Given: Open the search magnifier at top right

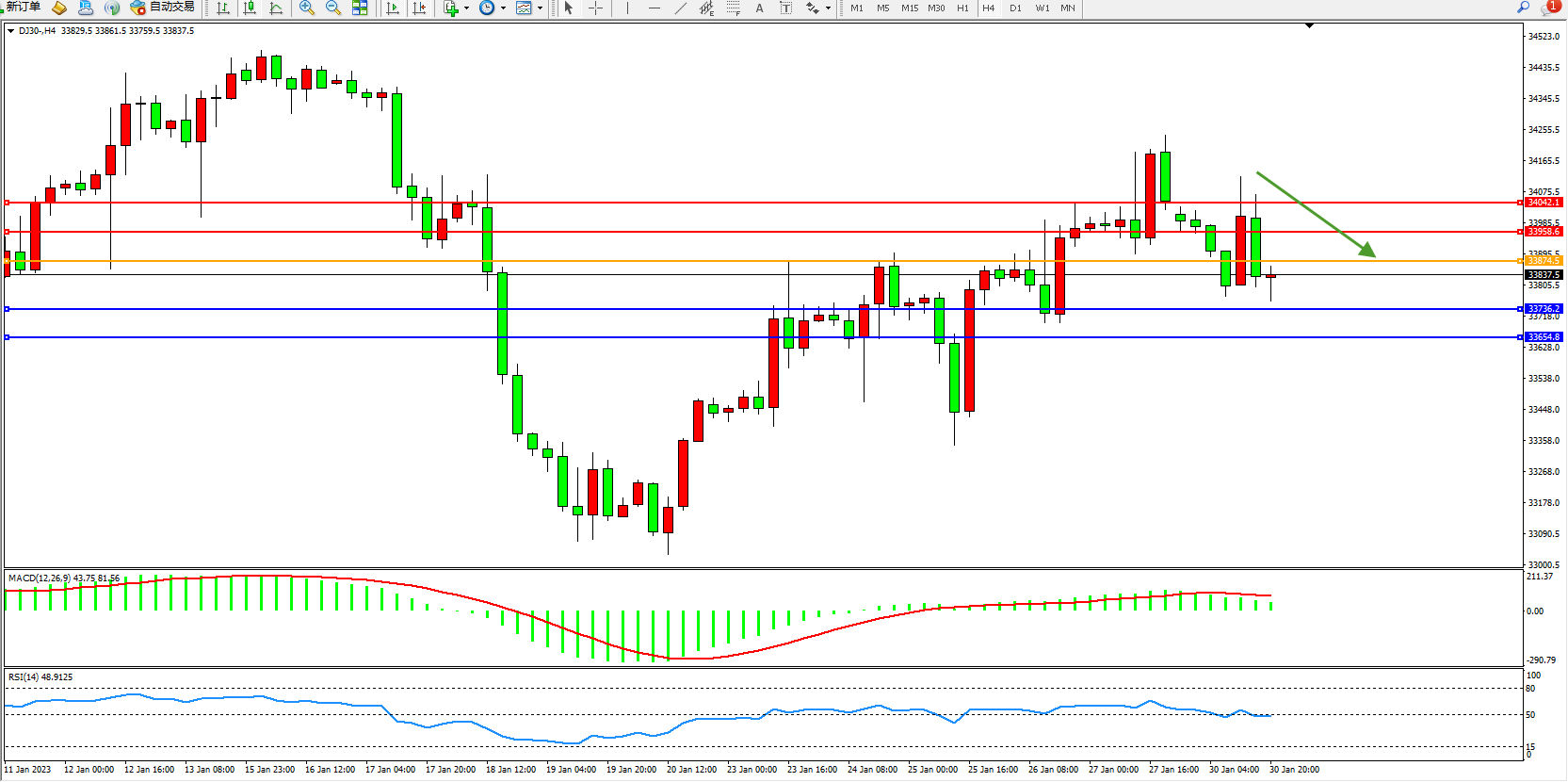Looking at the screenshot, I should tap(1523, 8).
